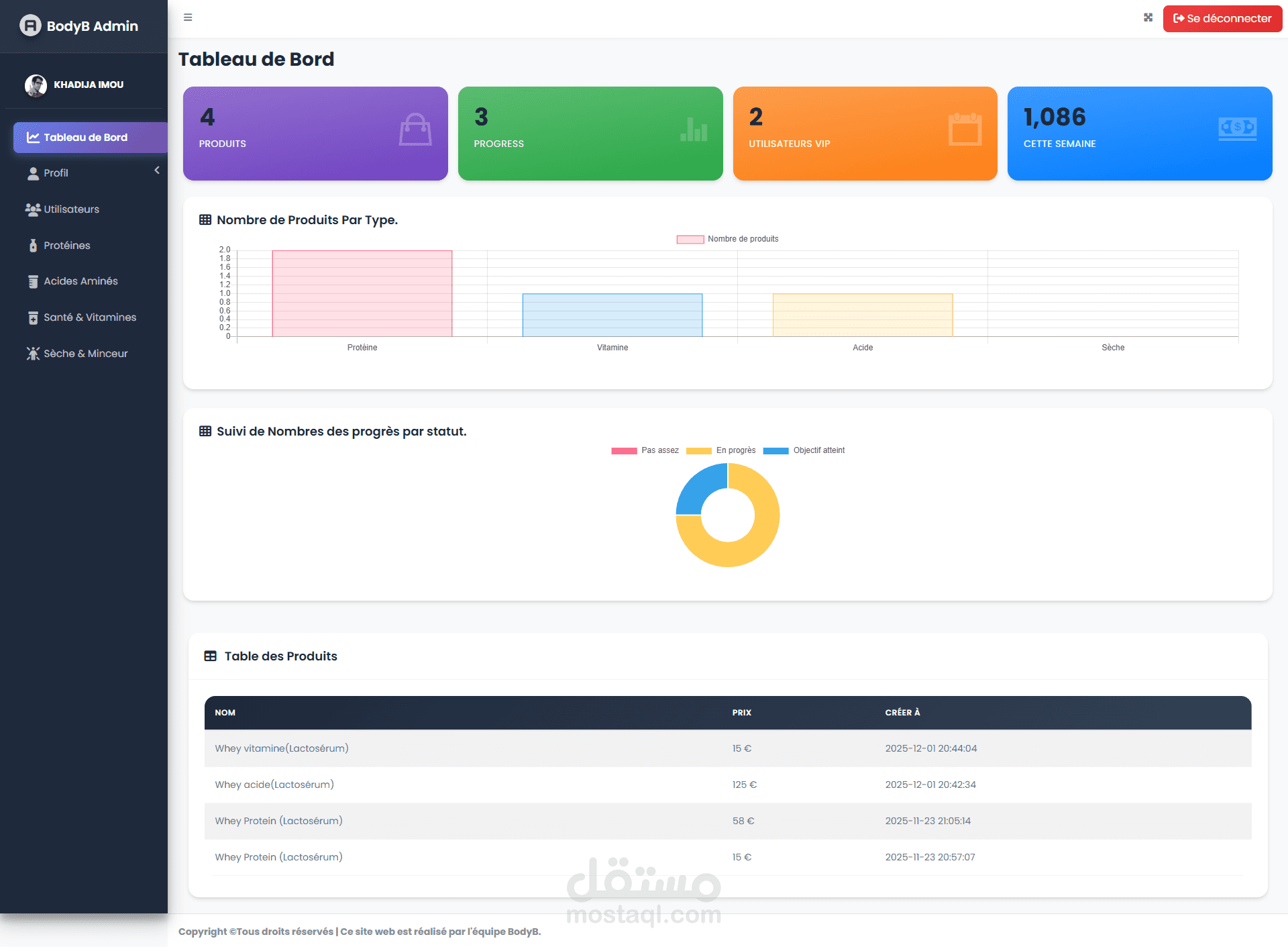Click the fullscreen expand icon
Image resolution: width=1288 pixels, height=947 pixels.
click(1148, 17)
